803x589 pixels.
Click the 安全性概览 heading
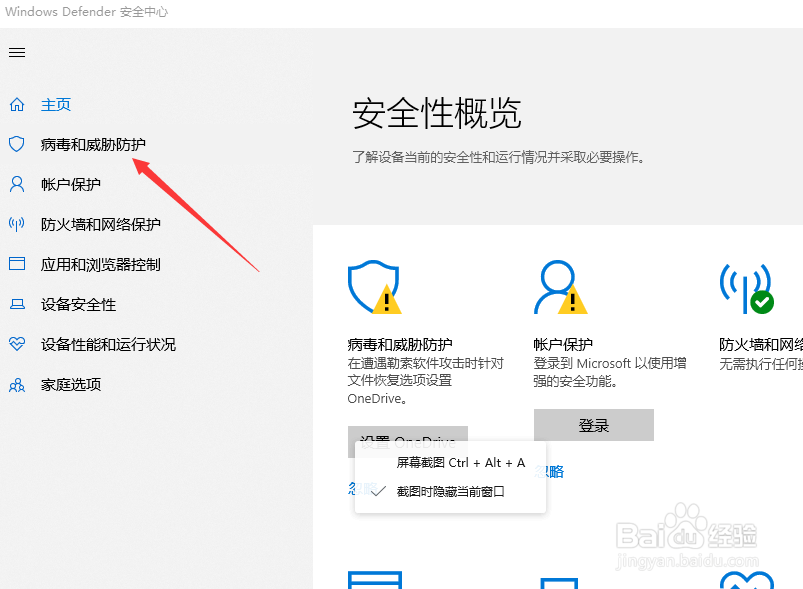437,113
